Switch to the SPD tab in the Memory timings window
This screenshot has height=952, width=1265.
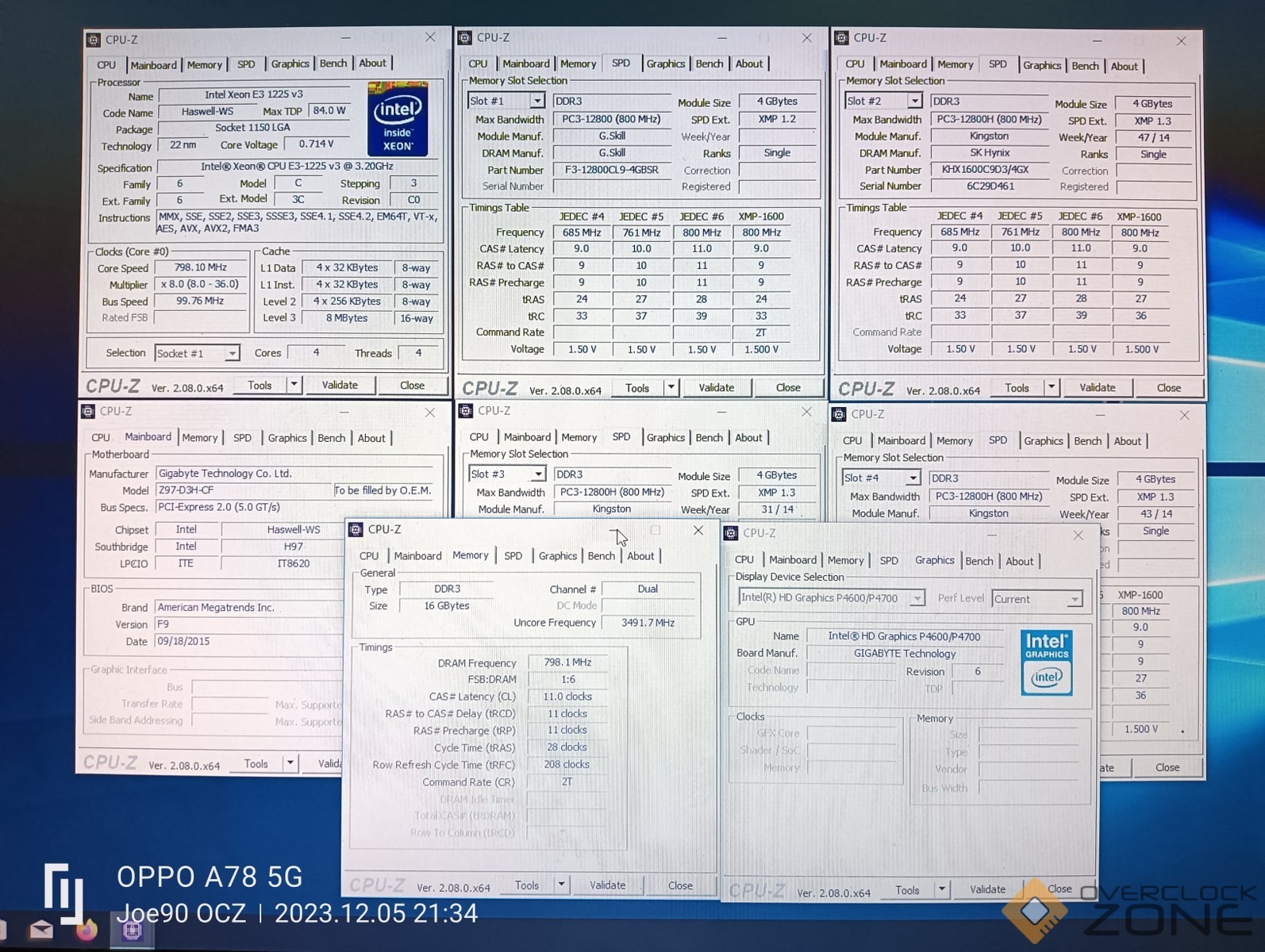[x=513, y=556]
